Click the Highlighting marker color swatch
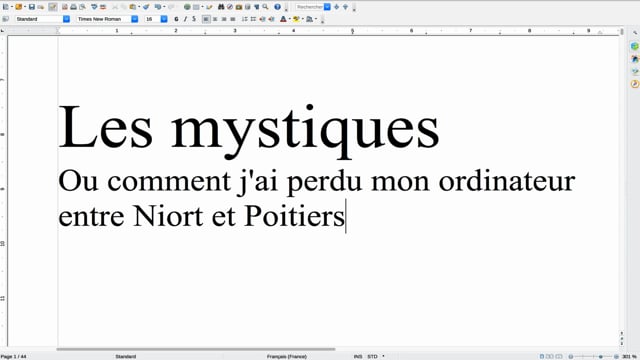The height and width of the screenshot is (360, 640). coord(296,19)
